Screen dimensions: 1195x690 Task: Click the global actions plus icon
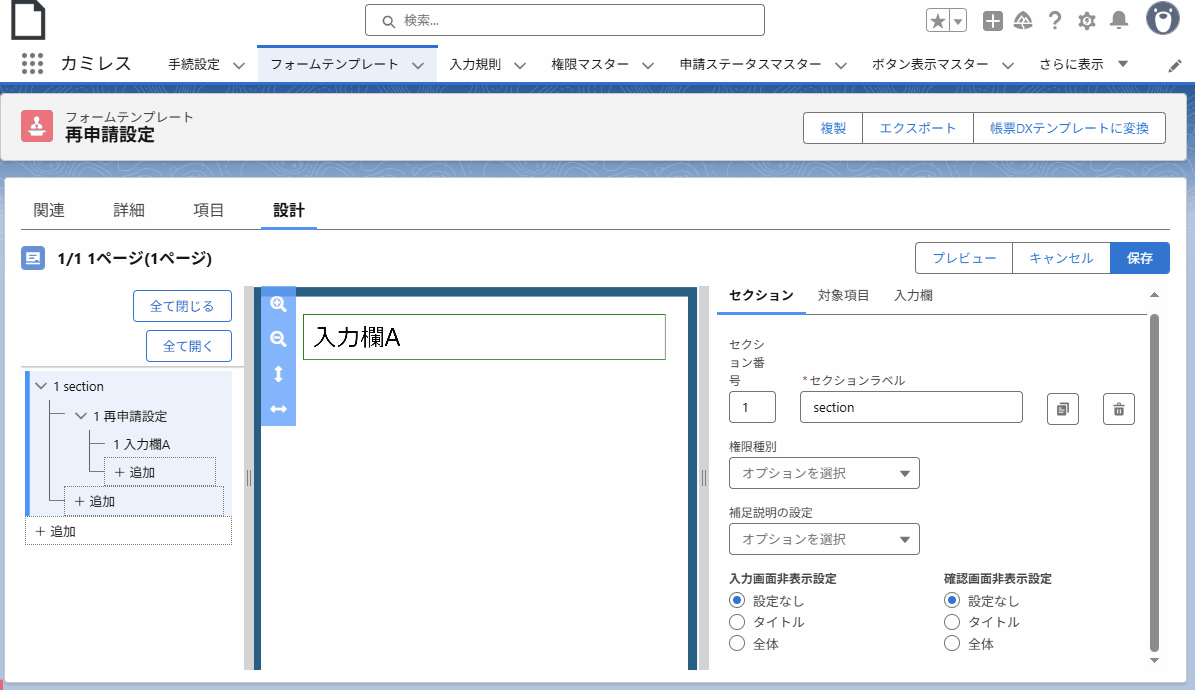click(992, 21)
